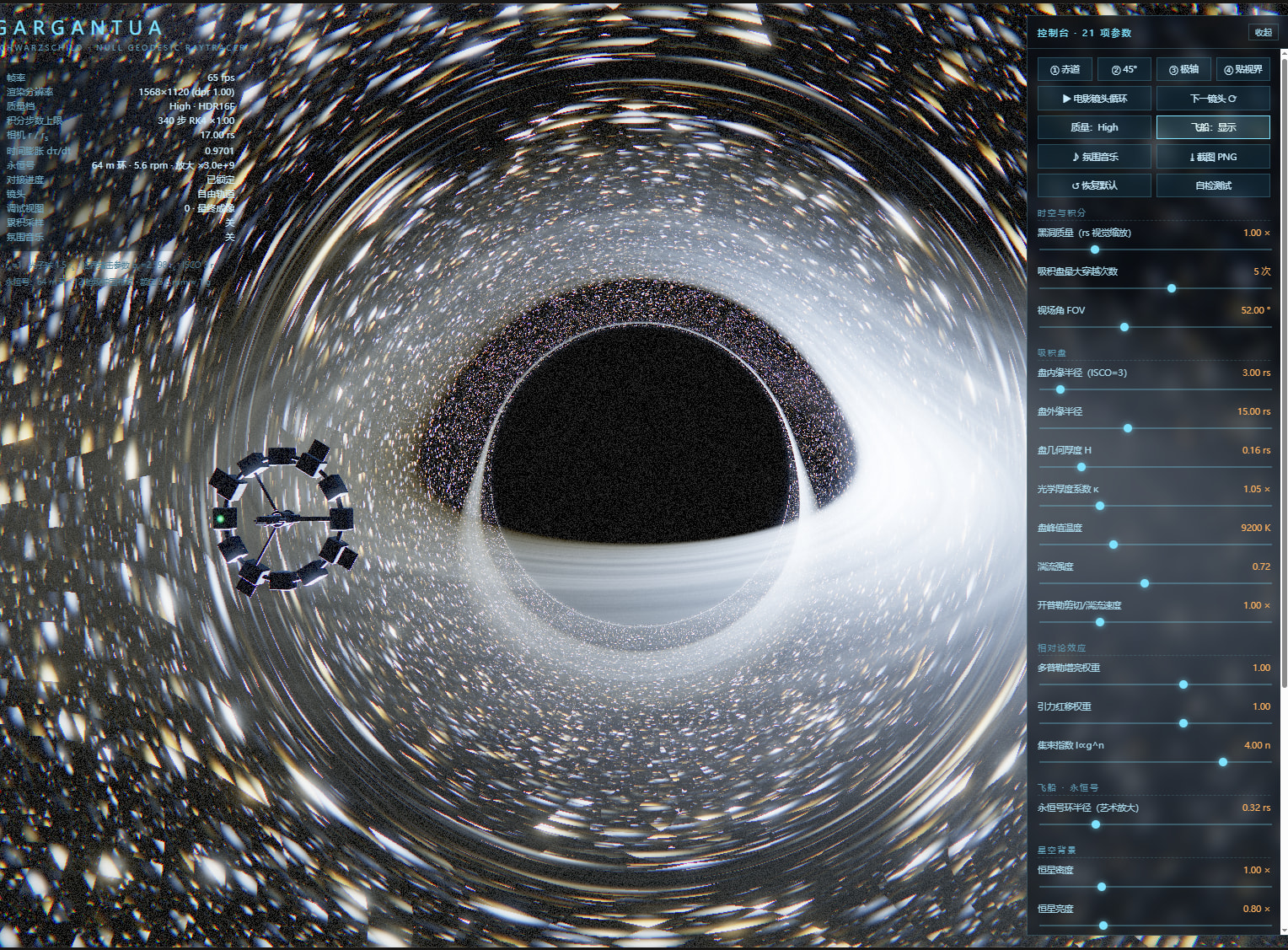
Task: Reset parameters with 恢复默认
Action: [1094, 185]
